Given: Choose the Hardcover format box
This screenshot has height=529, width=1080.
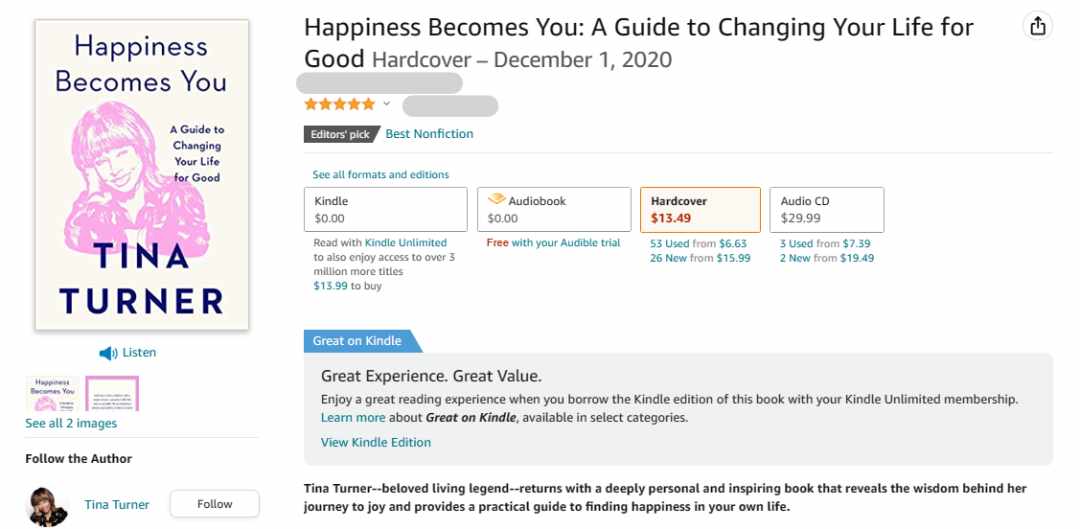Looking at the screenshot, I should [x=700, y=209].
